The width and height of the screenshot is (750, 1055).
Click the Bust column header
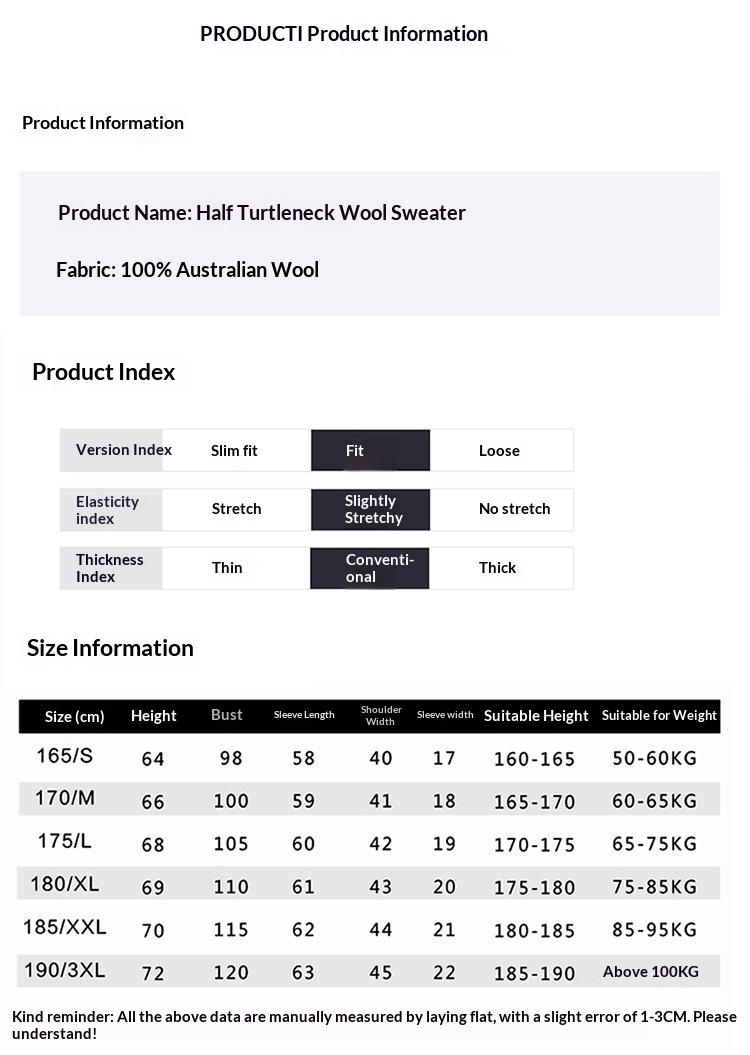(227, 715)
